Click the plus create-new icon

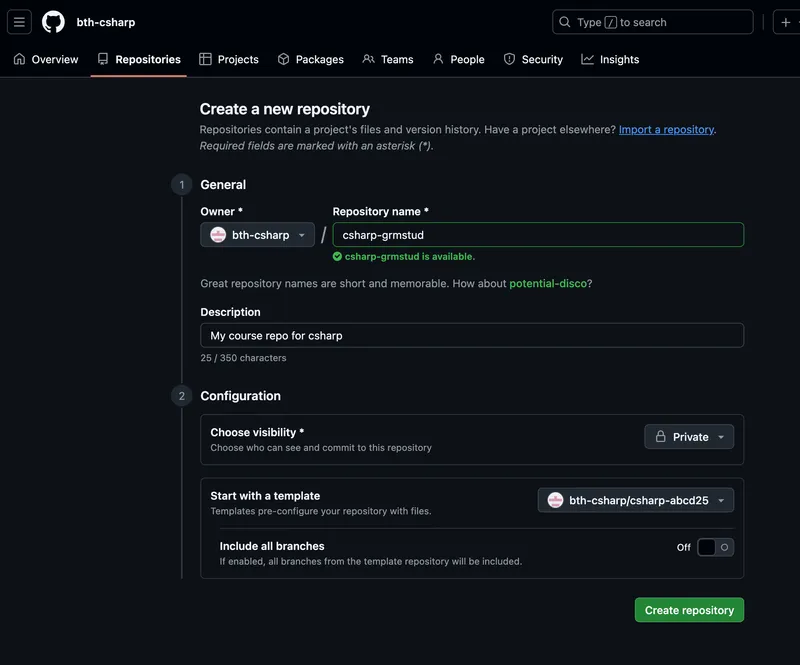pos(786,22)
